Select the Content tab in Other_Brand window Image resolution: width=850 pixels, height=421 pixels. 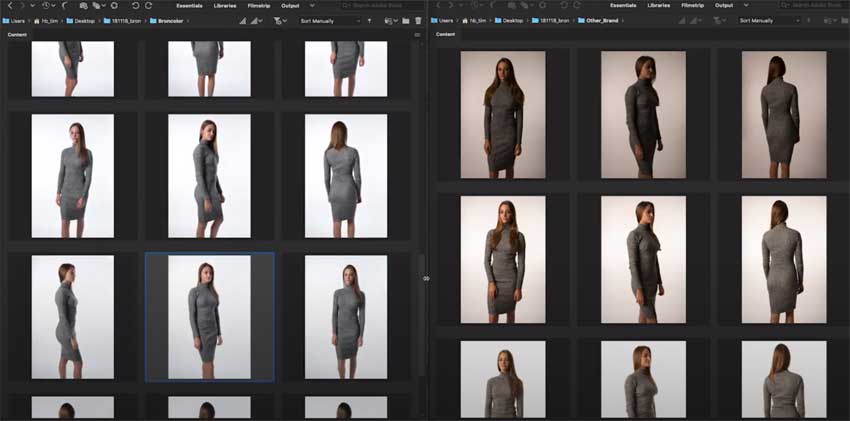pos(446,34)
